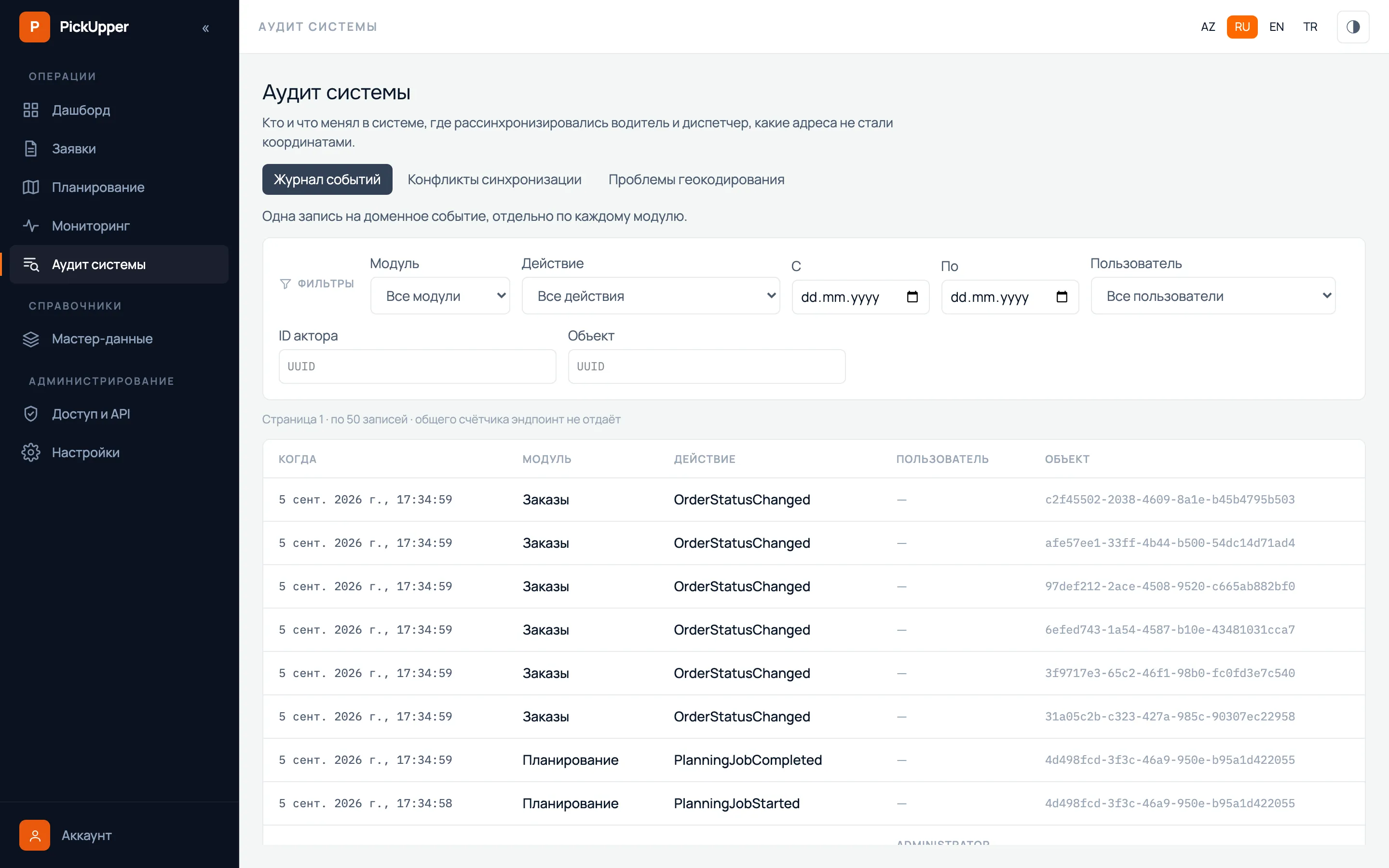Click the Объект UUID input field
The height and width of the screenshot is (868, 1389).
[x=707, y=366]
